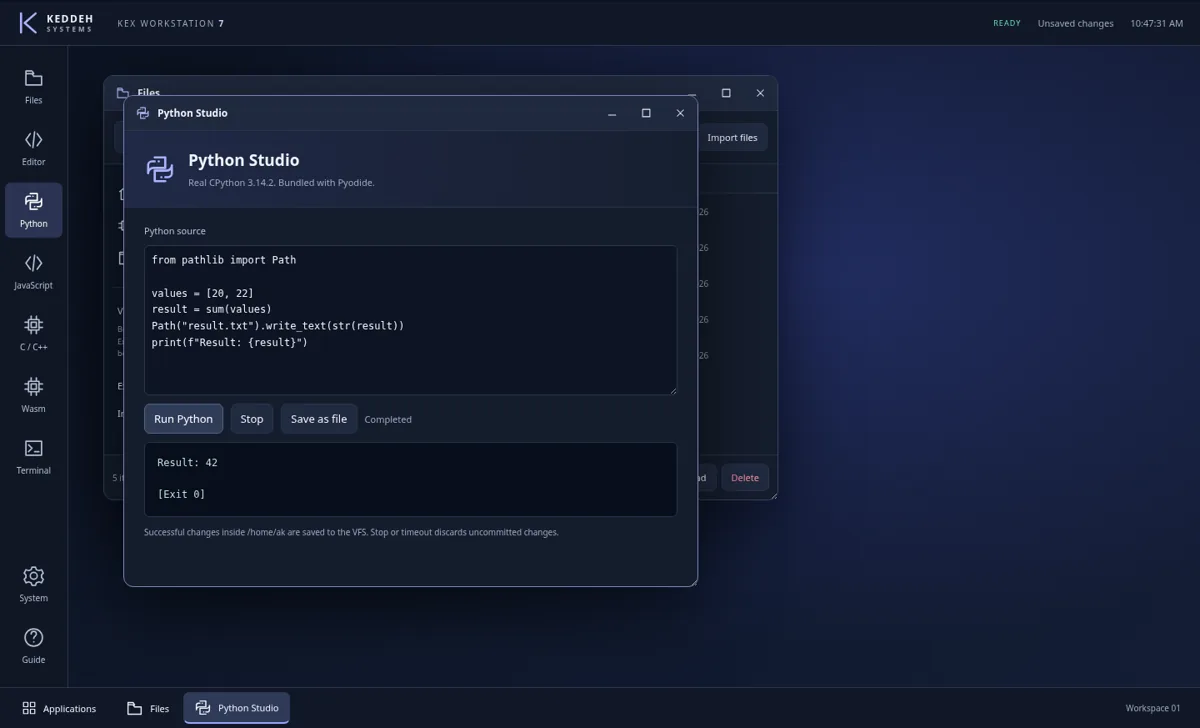Close the Files window
The height and width of the screenshot is (728, 1200).
[760, 93]
